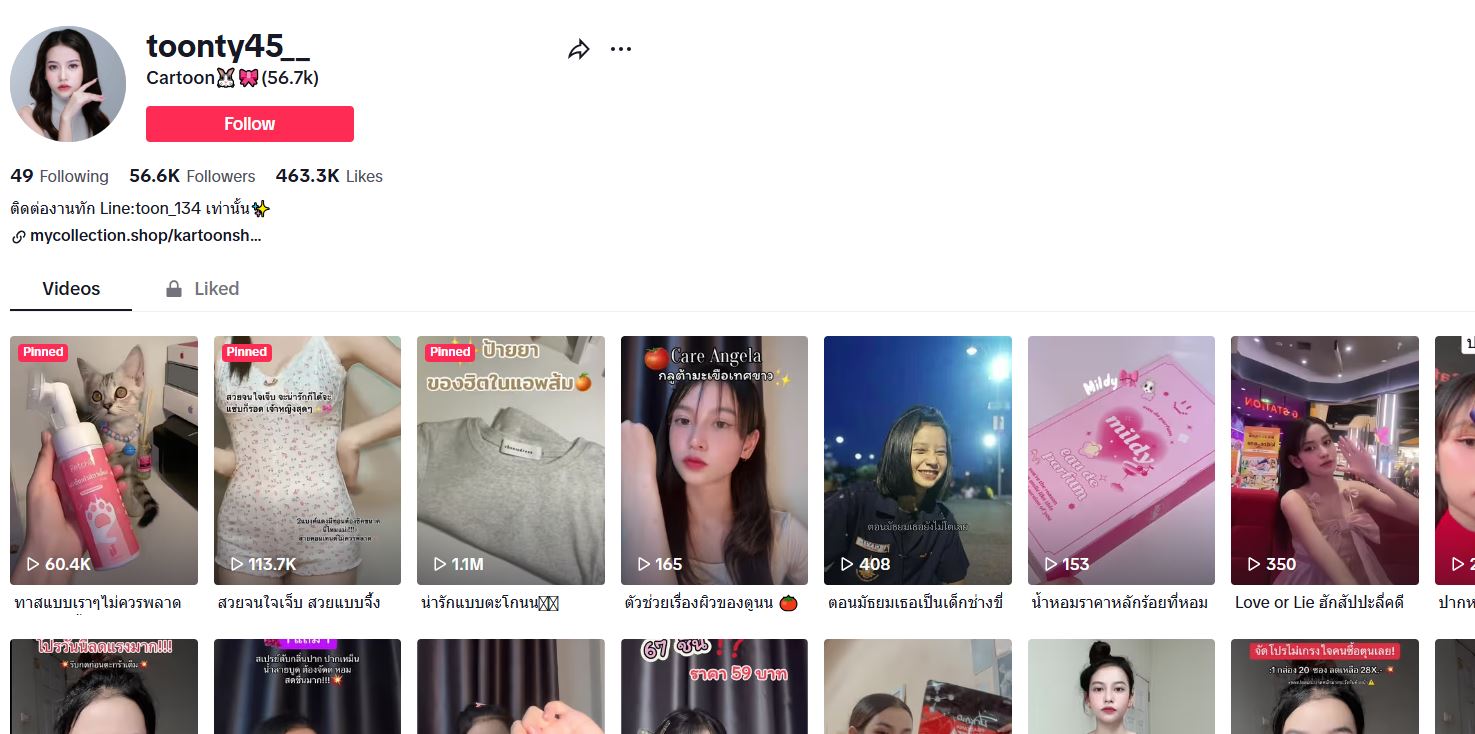This screenshot has height=734, width=1475.
Task: Click the 463.3K Likes count
Action: point(329,176)
